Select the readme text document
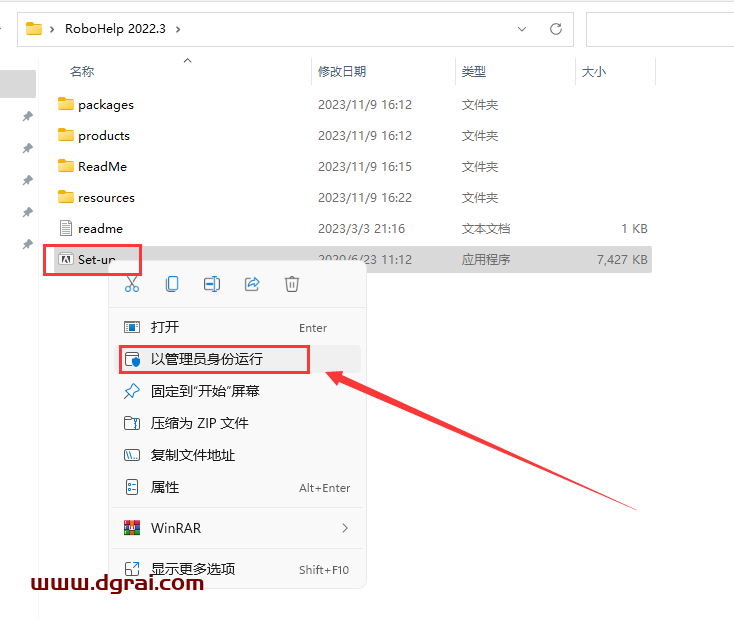 pos(100,229)
